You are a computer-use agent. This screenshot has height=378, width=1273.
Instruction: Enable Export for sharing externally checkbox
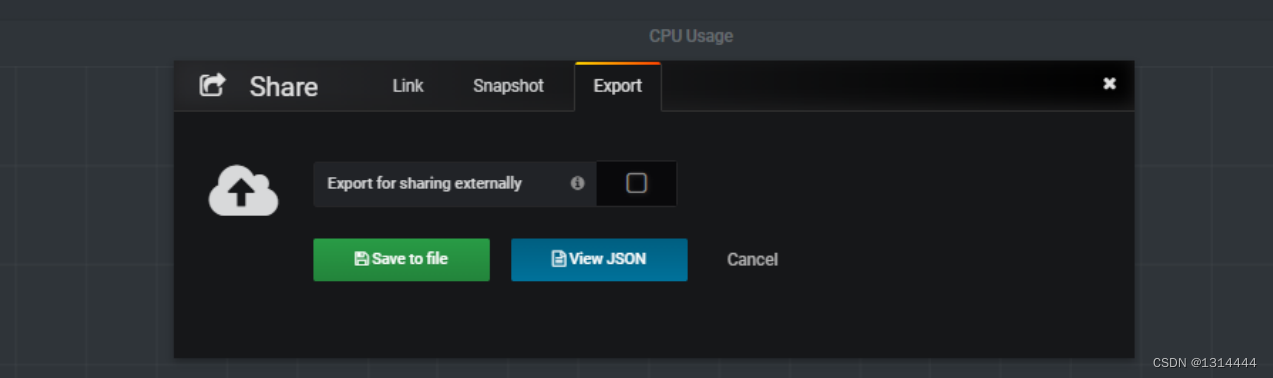coord(636,183)
